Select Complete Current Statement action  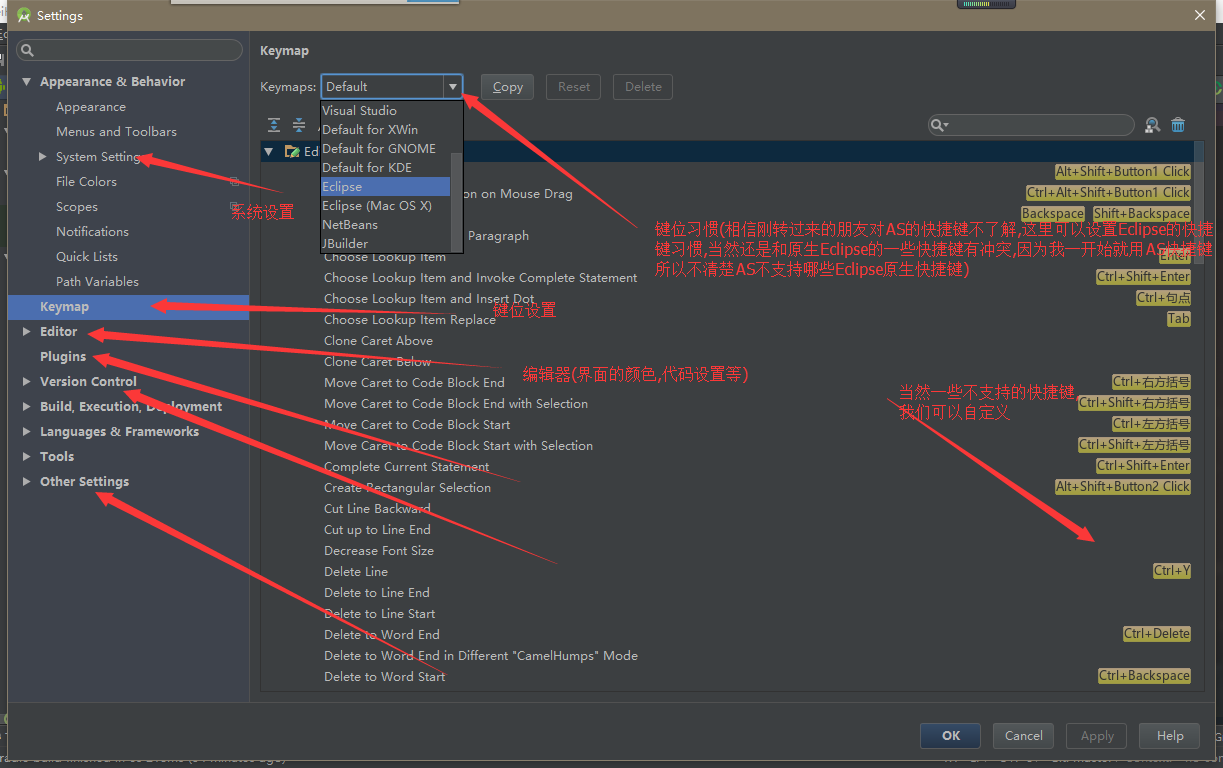406,467
